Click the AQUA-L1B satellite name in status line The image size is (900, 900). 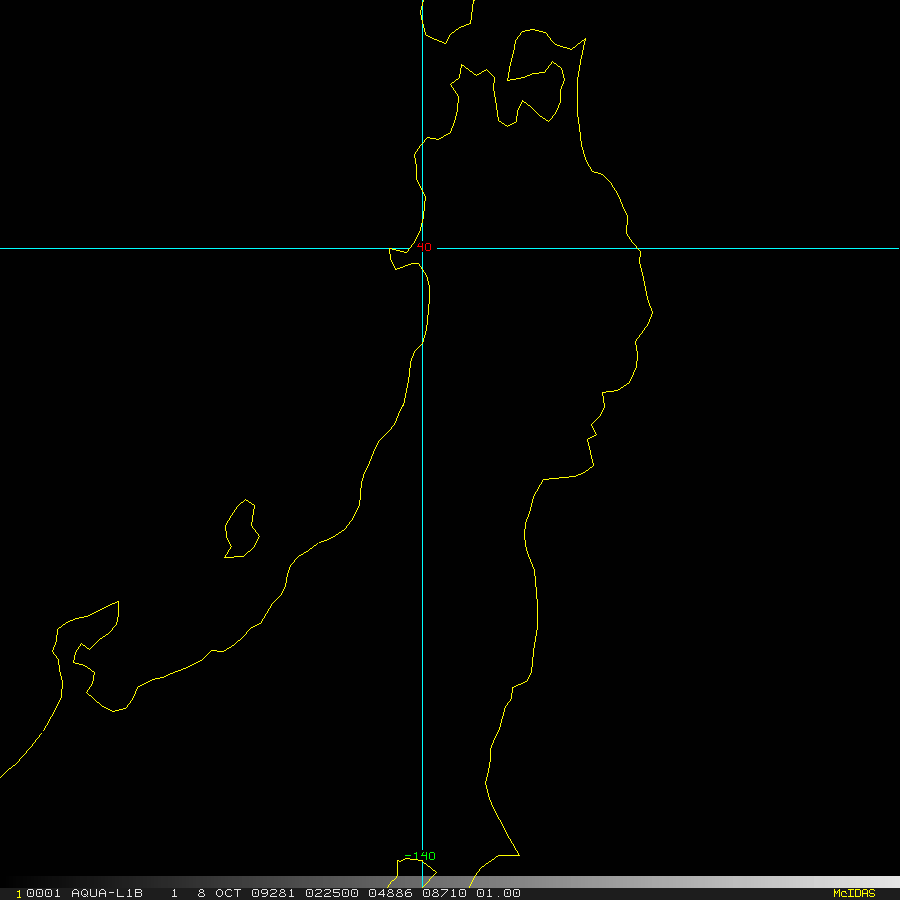(107, 893)
